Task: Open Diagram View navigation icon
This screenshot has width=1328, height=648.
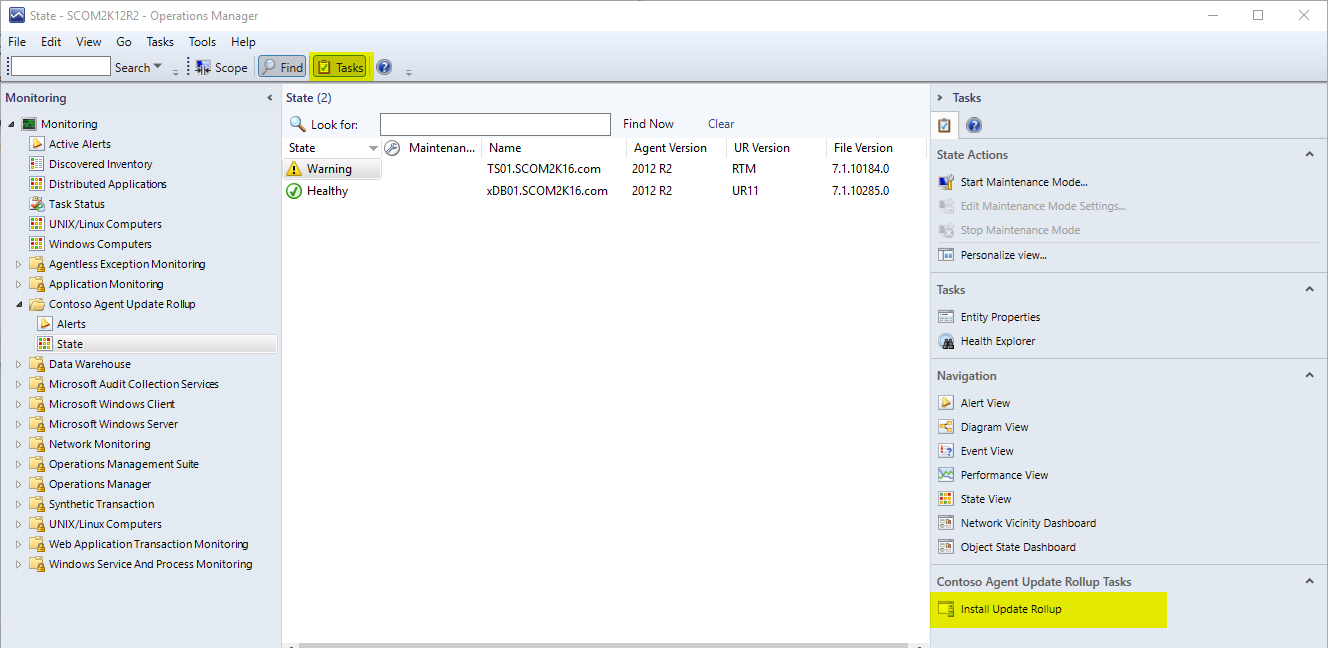Action: (946, 427)
